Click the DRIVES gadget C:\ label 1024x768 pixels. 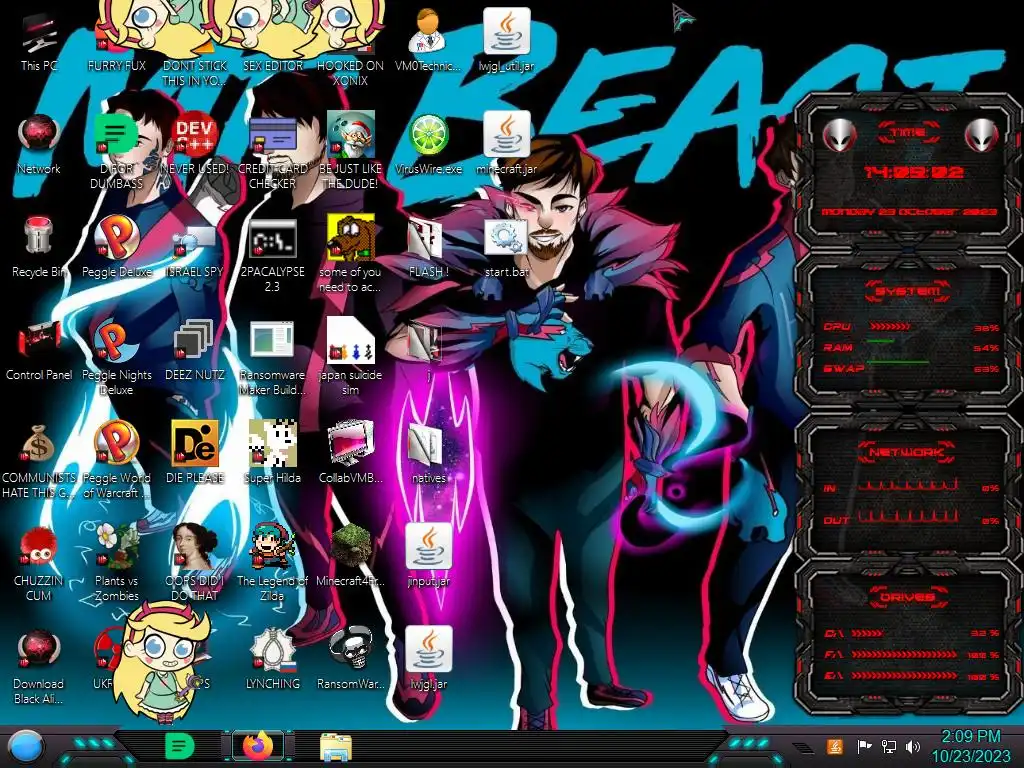(x=833, y=633)
